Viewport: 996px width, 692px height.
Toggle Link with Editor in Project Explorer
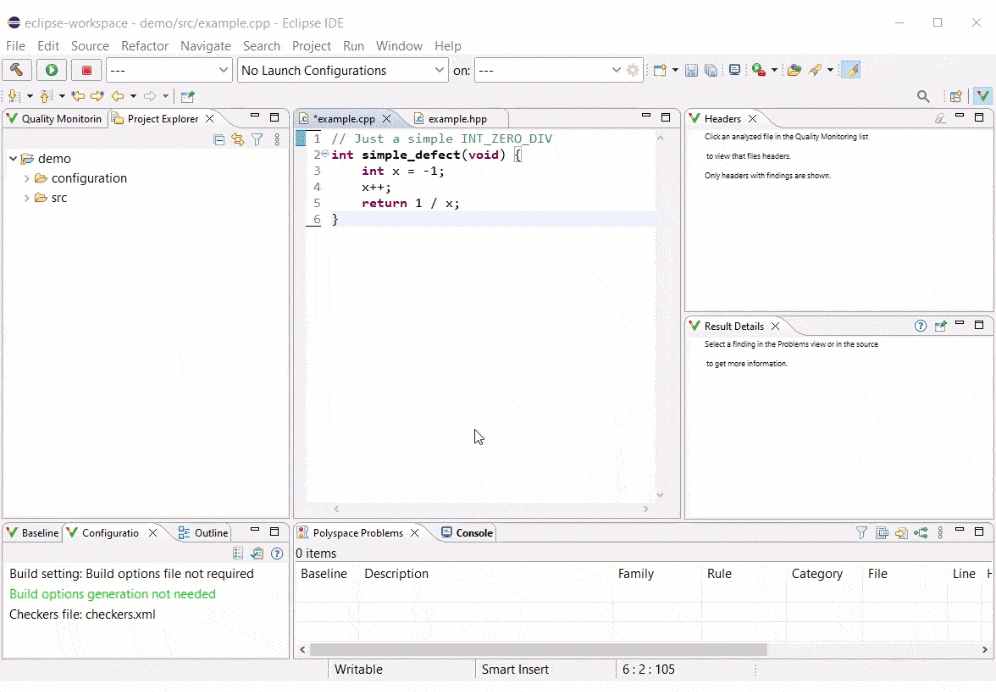point(240,140)
